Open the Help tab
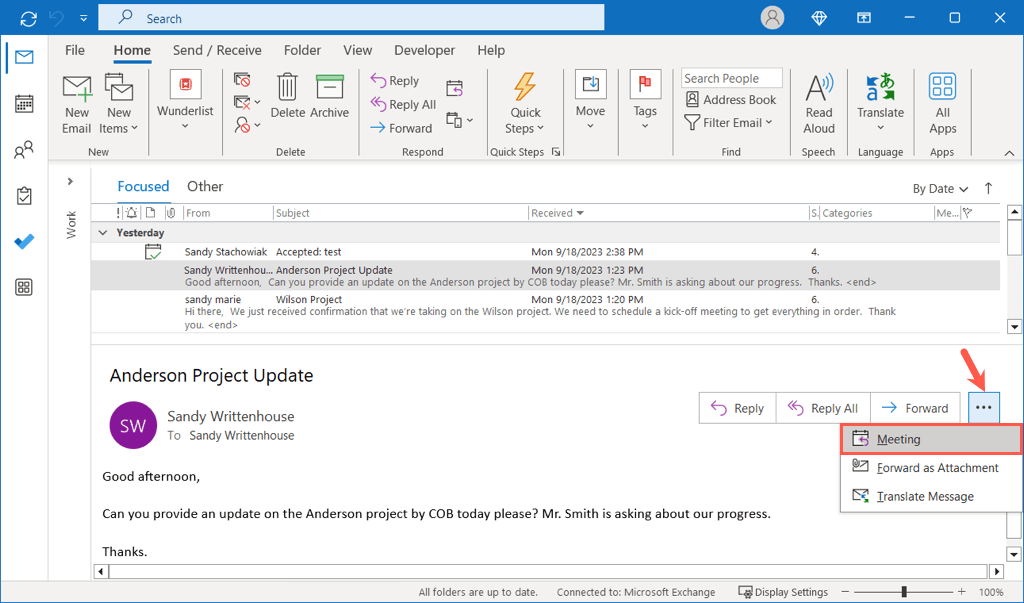Viewport: 1024px width, 603px height. [491, 50]
